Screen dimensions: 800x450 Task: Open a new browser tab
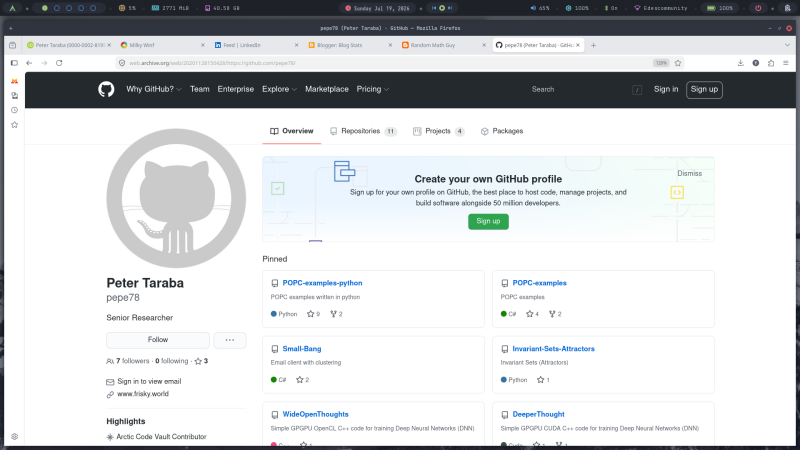593,45
